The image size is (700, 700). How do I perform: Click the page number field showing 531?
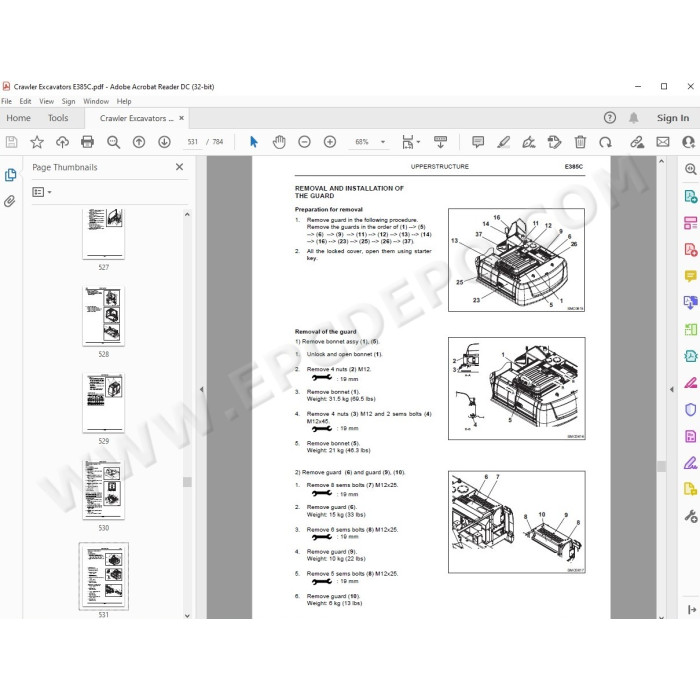[x=193, y=142]
